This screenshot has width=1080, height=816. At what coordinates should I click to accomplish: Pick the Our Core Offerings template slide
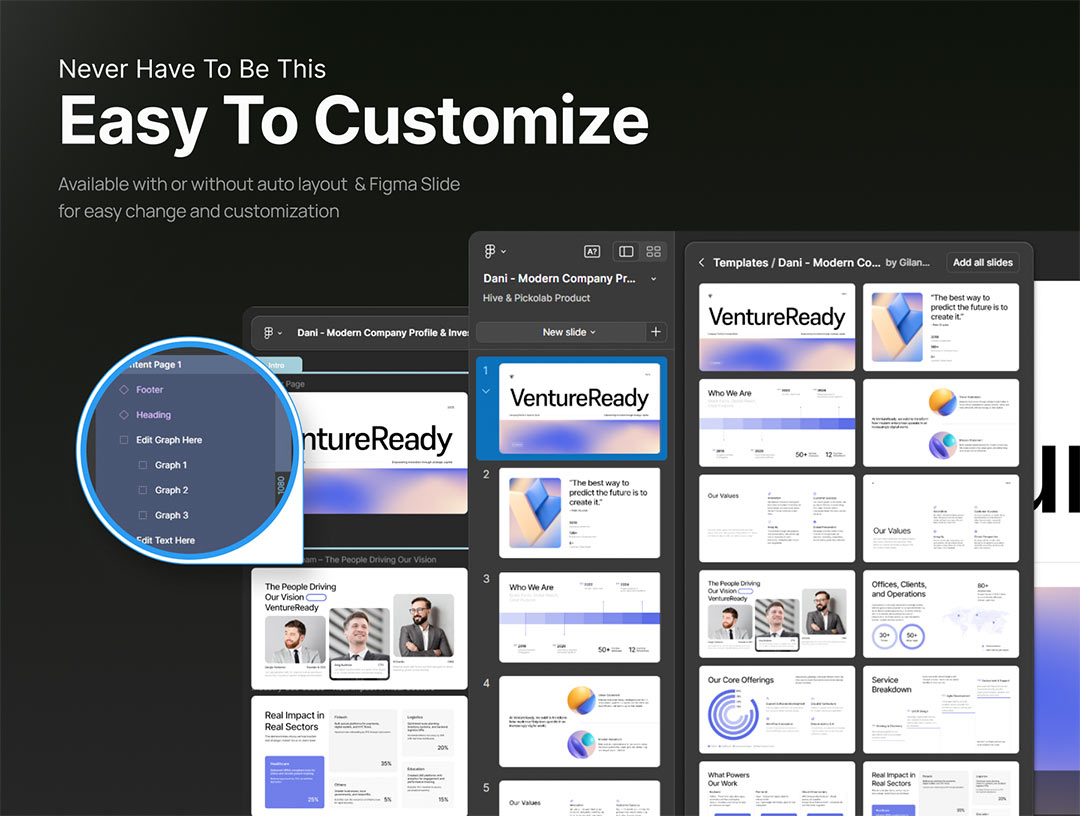point(777,710)
